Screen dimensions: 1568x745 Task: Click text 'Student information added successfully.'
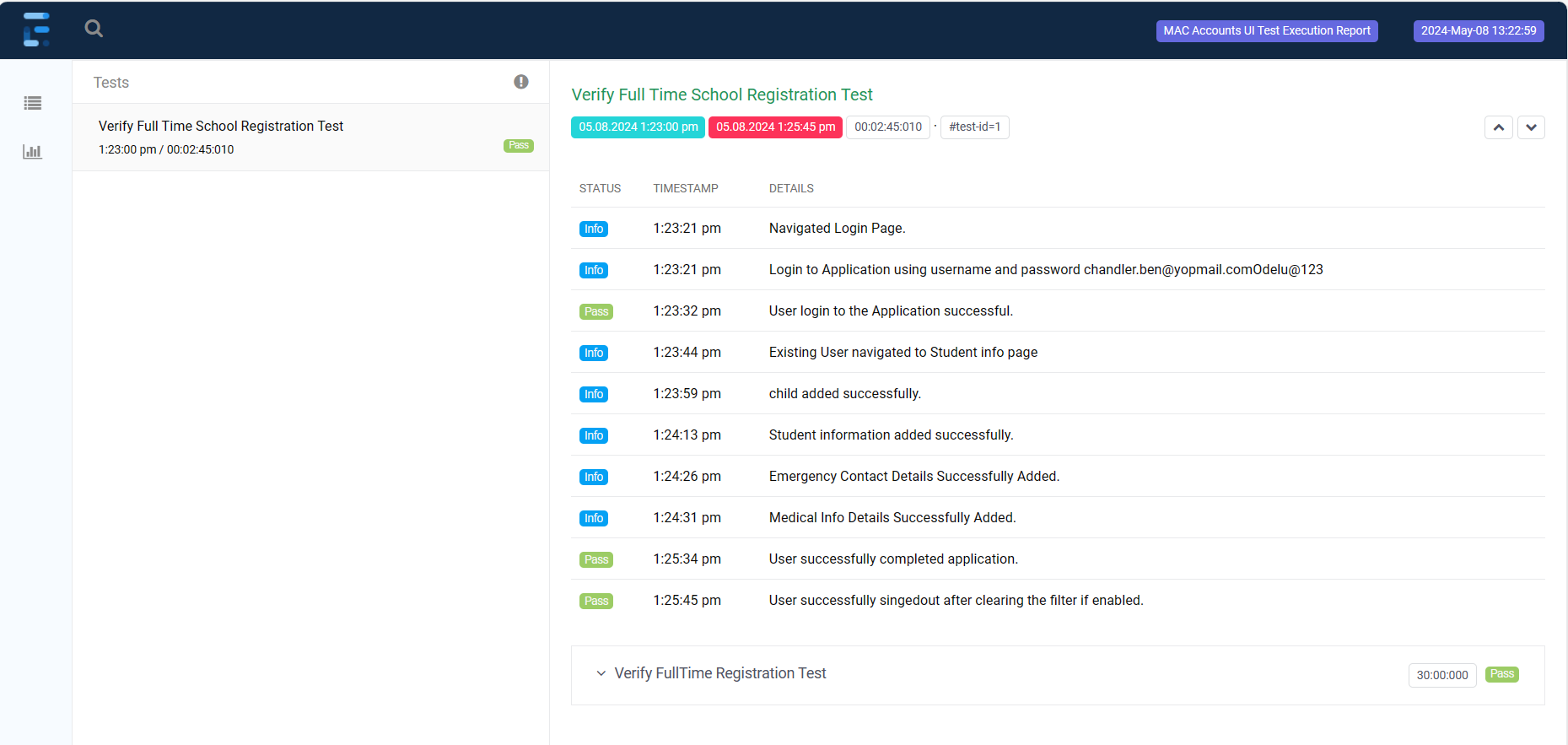tap(892, 435)
